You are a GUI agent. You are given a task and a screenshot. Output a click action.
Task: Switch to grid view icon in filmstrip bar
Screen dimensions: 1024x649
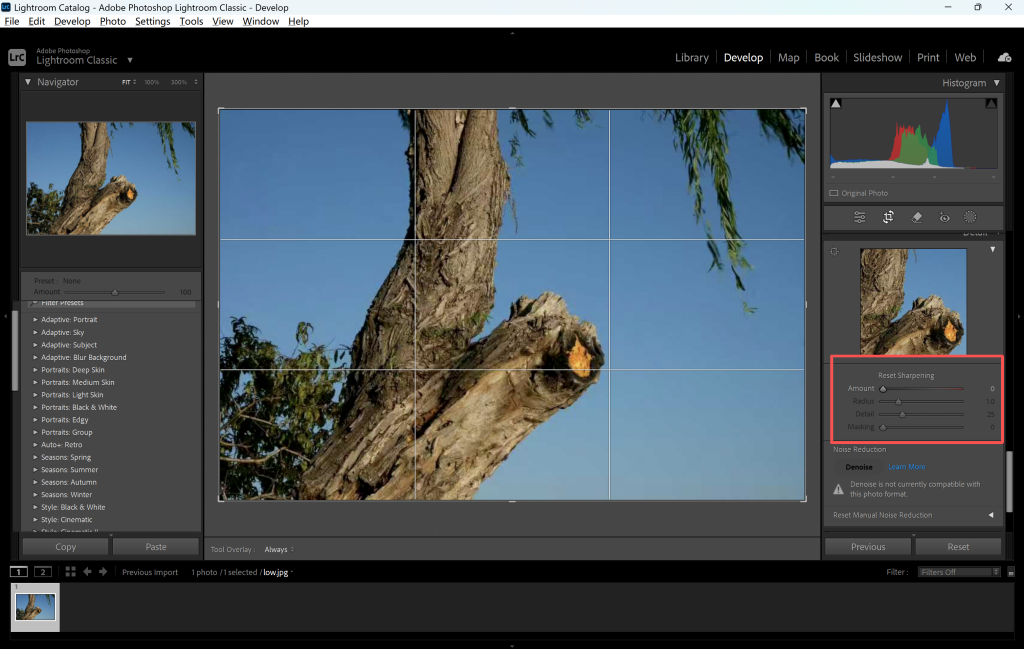tap(71, 572)
